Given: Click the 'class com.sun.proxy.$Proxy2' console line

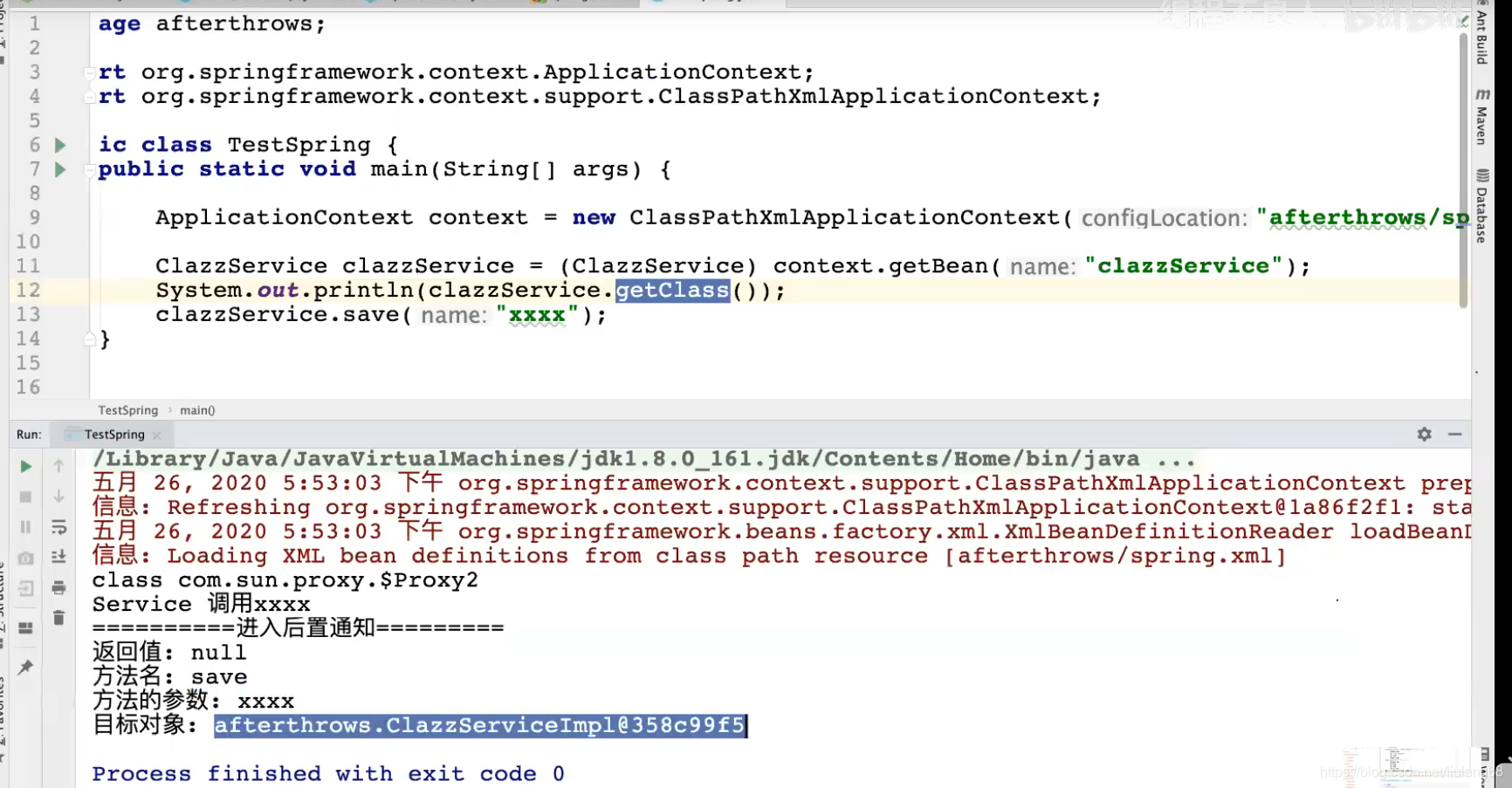Looking at the screenshot, I should pyautogui.click(x=285, y=580).
